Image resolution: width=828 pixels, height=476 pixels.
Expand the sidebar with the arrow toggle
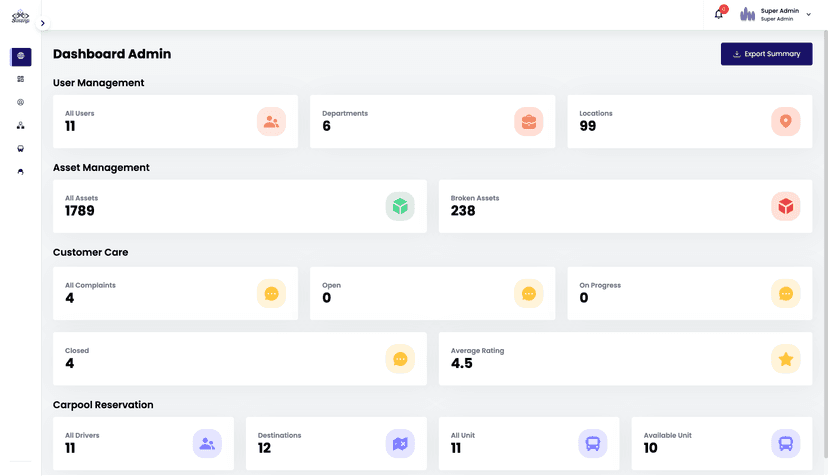point(42,23)
